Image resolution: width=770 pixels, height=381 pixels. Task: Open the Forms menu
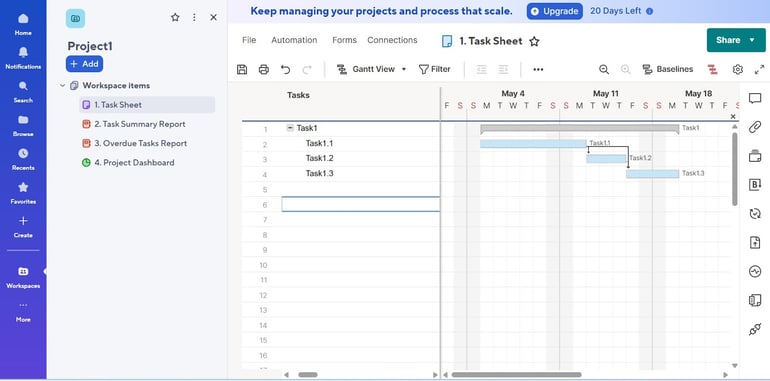point(344,40)
